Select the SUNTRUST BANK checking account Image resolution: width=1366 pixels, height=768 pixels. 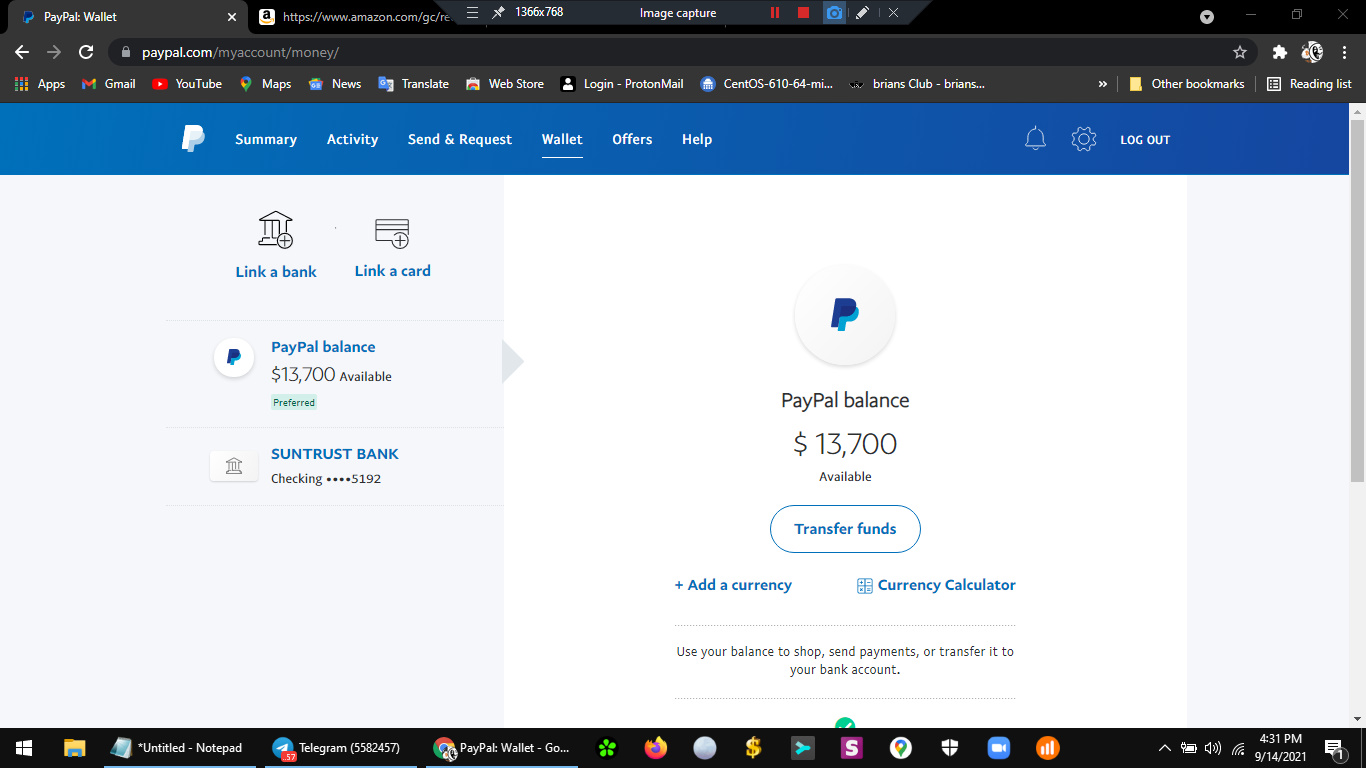[334, 466]
